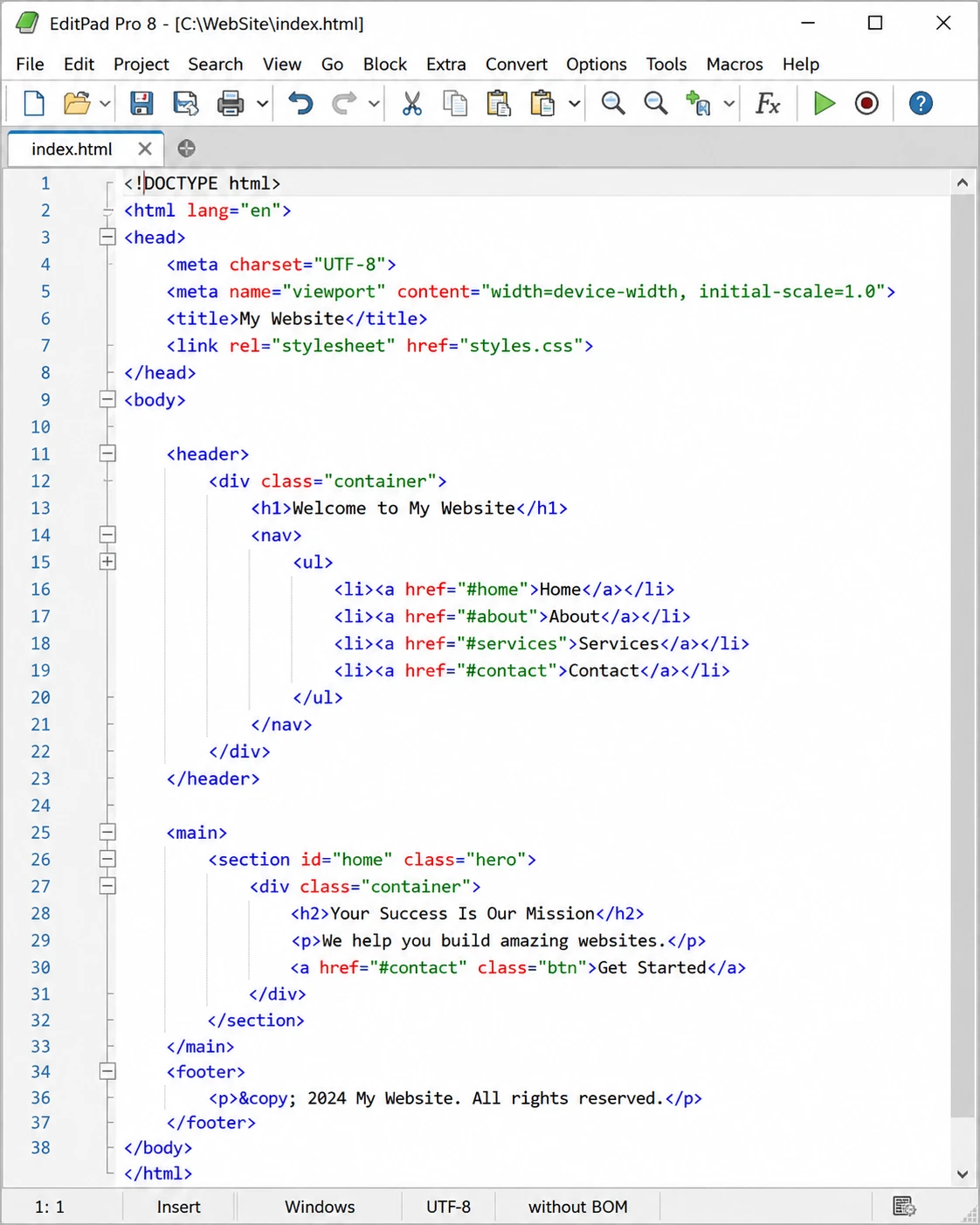Open dropdown next to Open folder icon

point(105,104)
